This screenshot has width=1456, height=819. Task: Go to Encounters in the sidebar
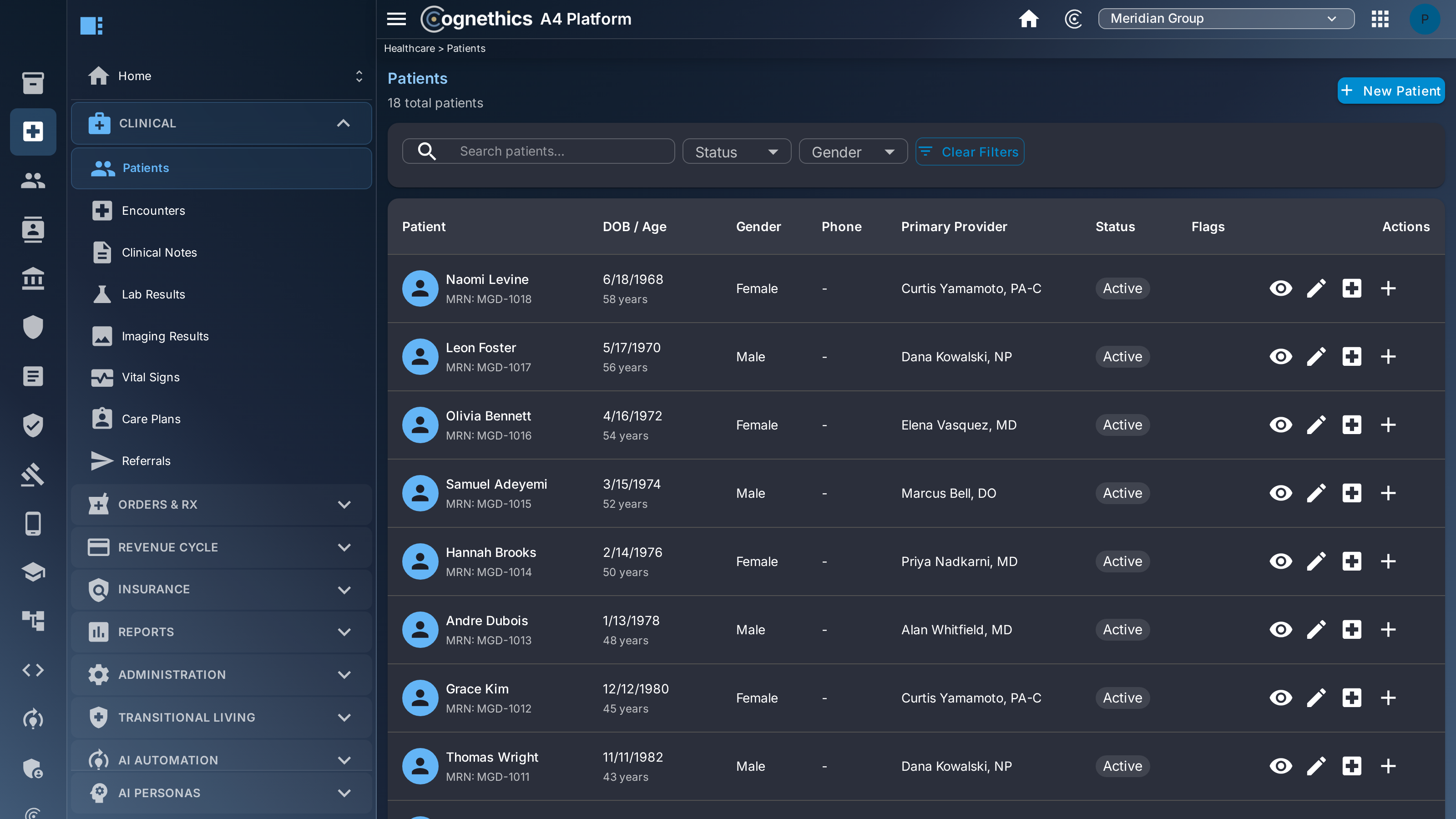[221, 211]
